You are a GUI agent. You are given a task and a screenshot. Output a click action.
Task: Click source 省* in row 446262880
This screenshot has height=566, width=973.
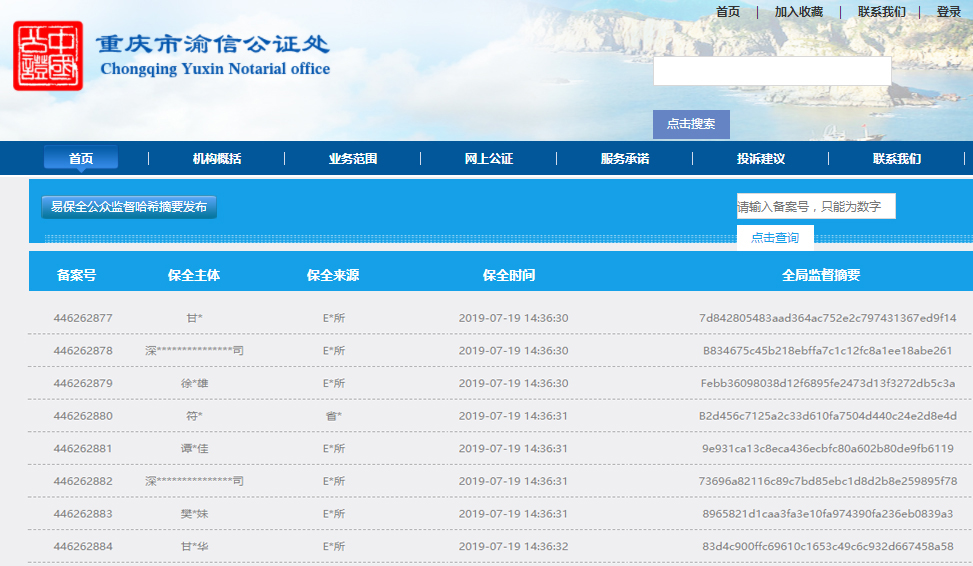(x=334, y=416)
